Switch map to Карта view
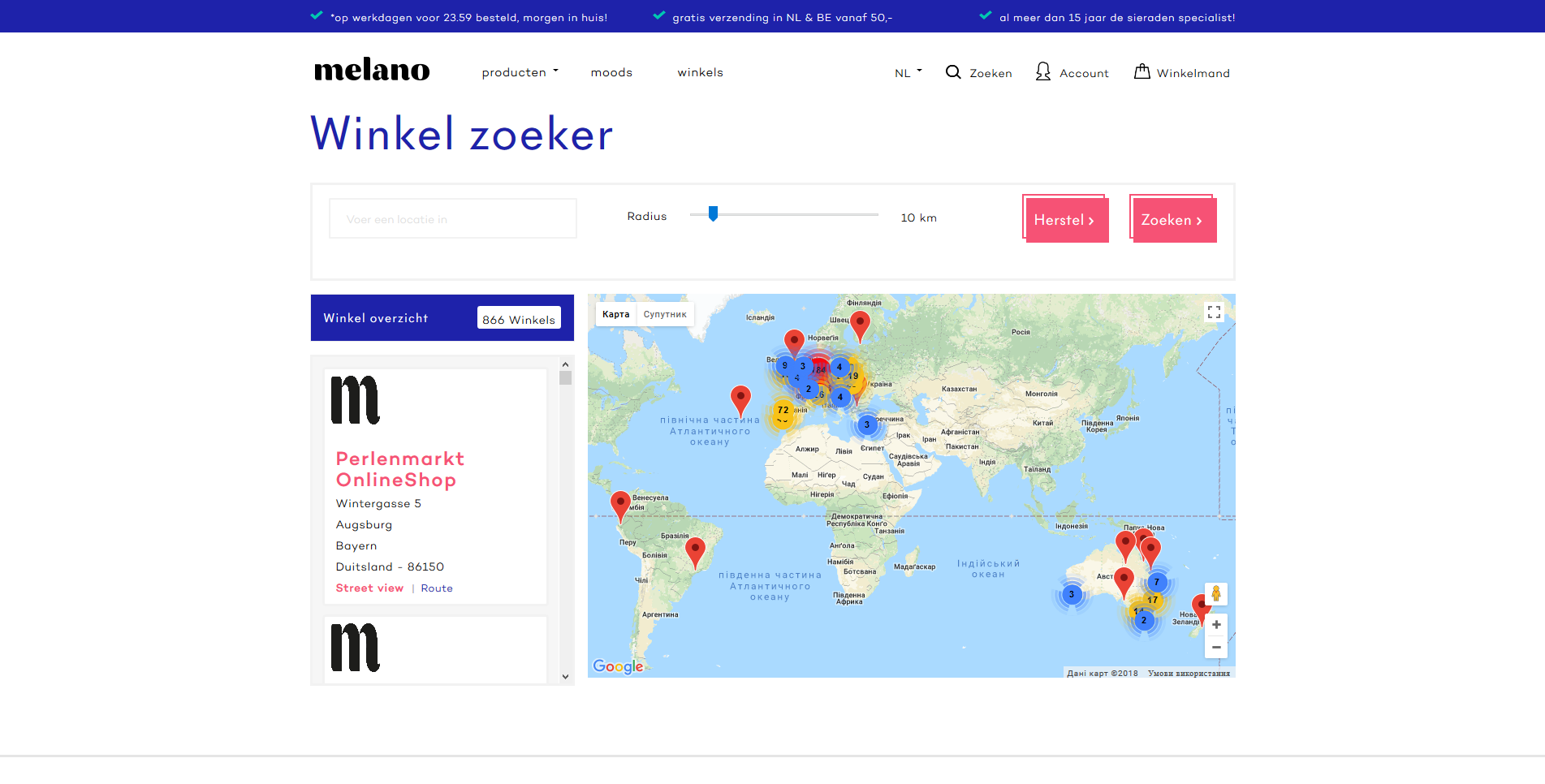Screen dimensions: 1545x784 pyautogui.click(x=615, y=314)
